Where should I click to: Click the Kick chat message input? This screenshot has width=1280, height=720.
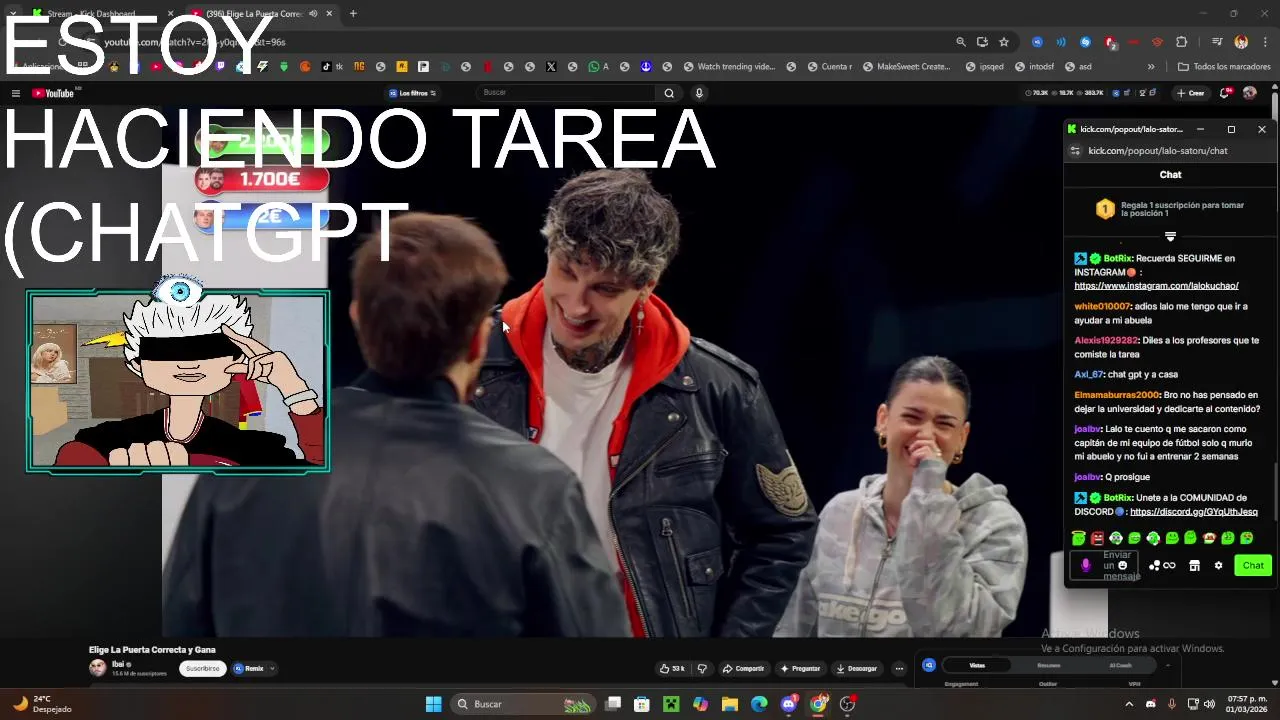click(x=1104, y=566)
